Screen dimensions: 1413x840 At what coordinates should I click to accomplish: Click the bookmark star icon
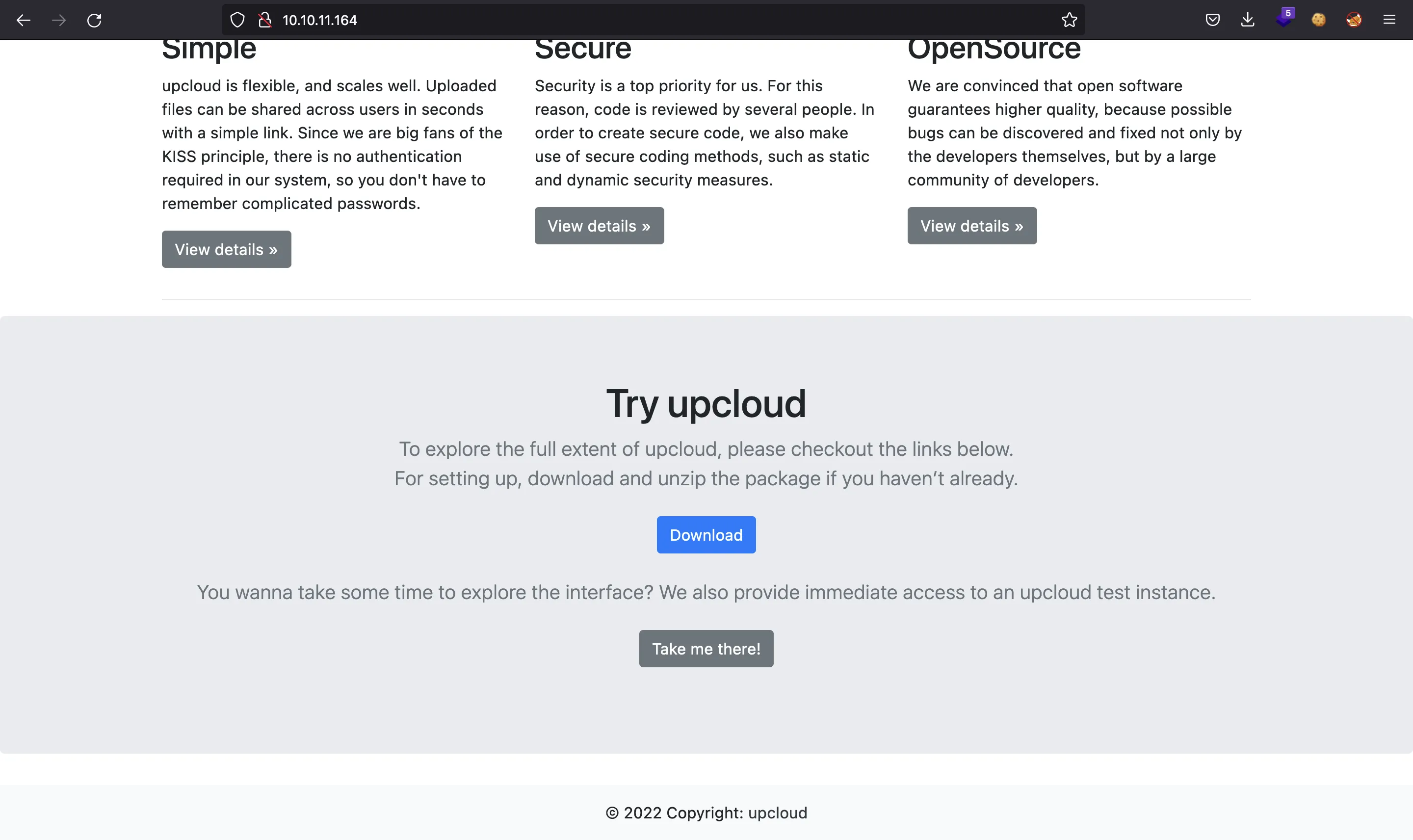[1070, 20]
